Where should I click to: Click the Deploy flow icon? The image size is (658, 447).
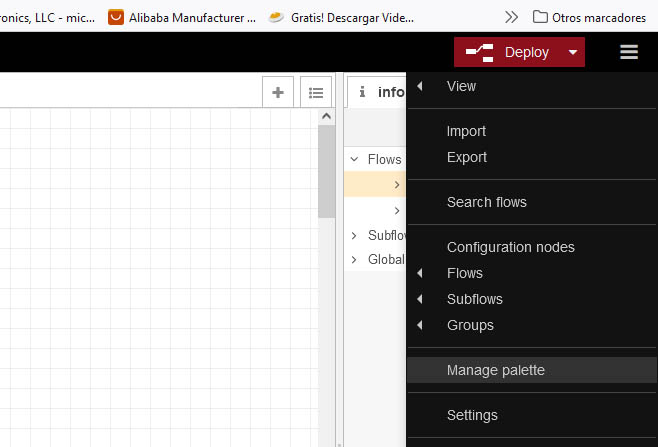480,52
